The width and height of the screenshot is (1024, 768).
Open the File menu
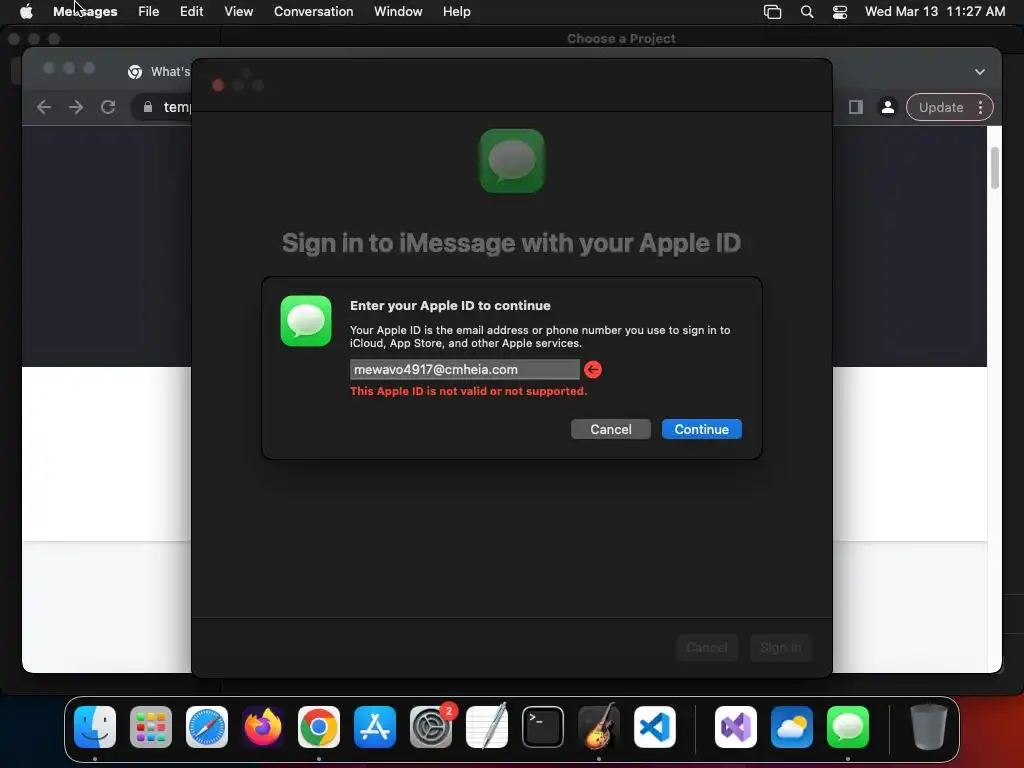(x=148, y=11)
